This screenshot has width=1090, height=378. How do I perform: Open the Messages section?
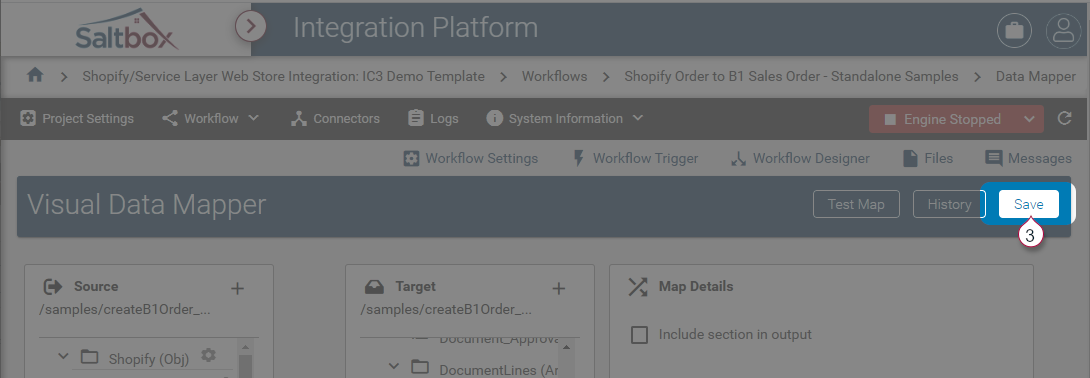point(1028,158)
